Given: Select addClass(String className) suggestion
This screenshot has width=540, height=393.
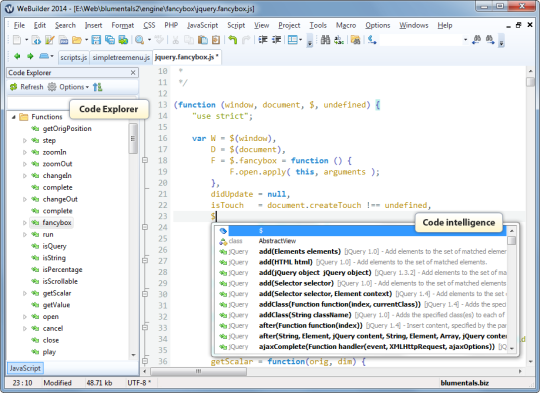Looking at the screenshot, I should click(305, 315).
